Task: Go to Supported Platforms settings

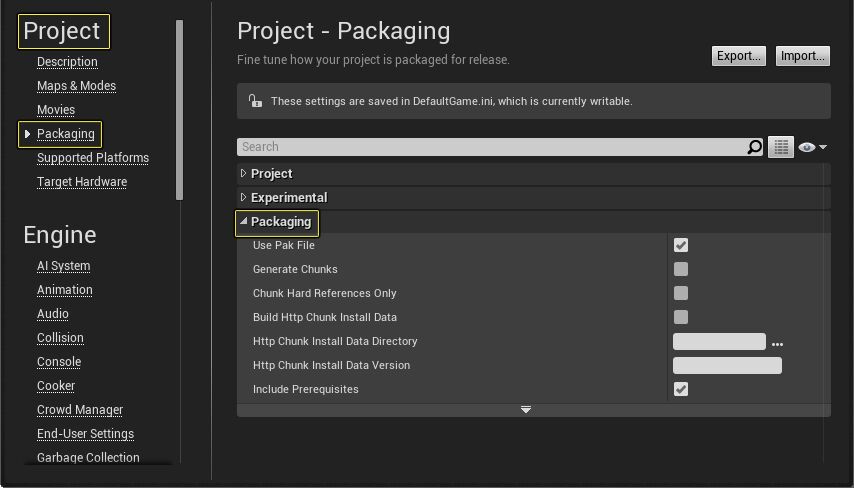Action: click(93, 158)
